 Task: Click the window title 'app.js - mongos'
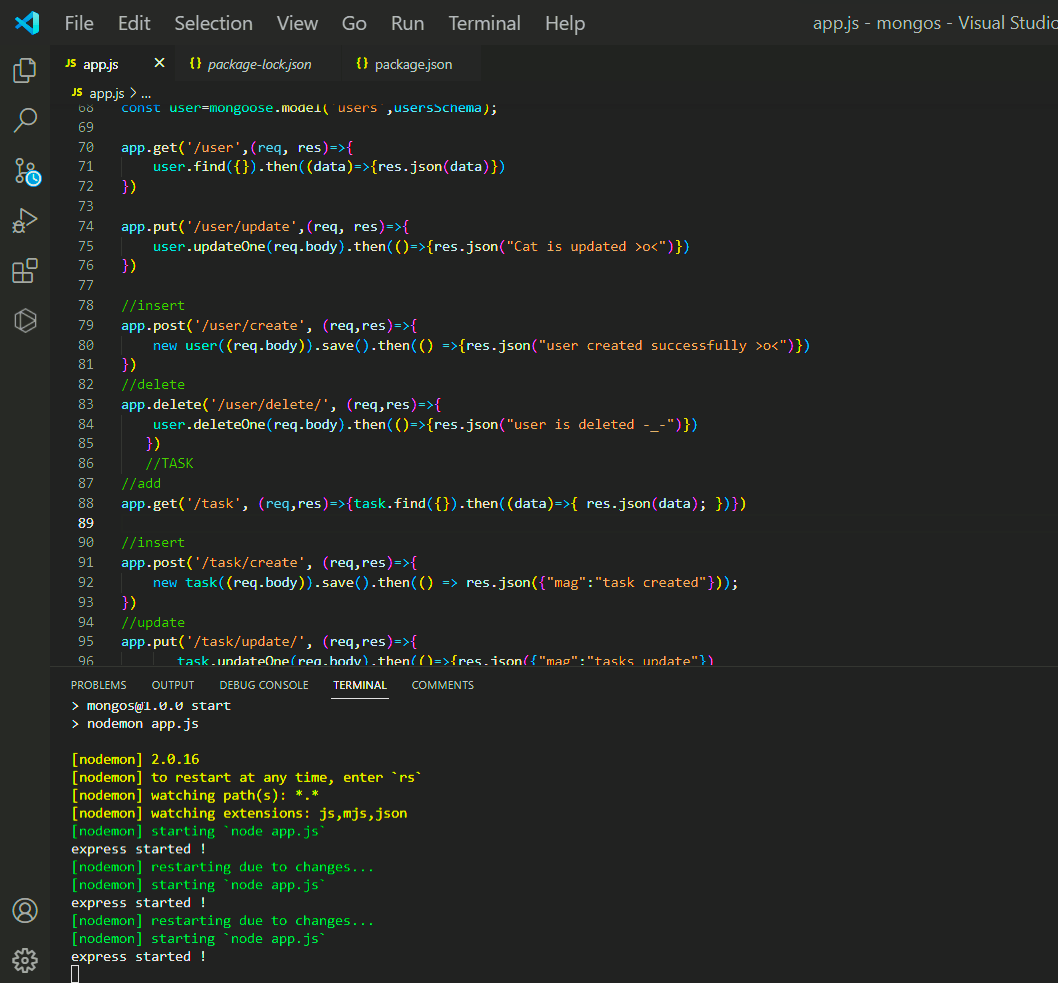click(875, 23)
